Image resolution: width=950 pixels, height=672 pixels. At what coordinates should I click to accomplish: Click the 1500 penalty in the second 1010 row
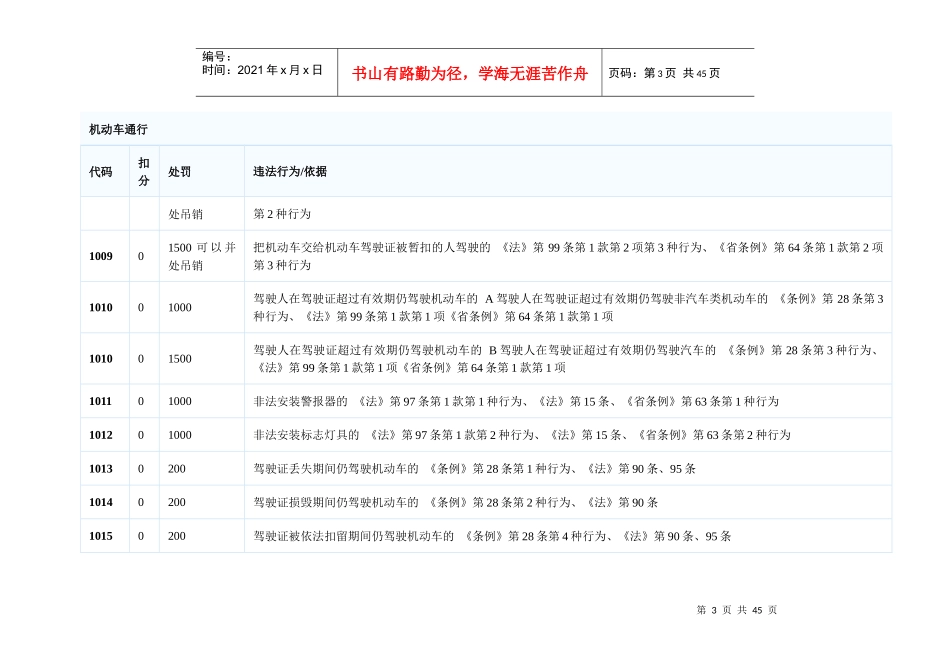(x=180, y=359)
